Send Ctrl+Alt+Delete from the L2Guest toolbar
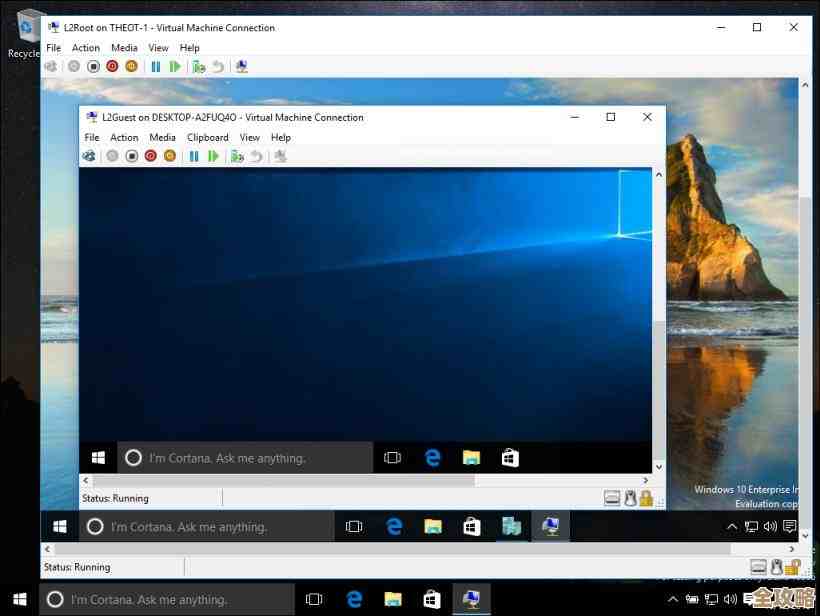Viewport: 820px width, 616px height. (89, 156)
